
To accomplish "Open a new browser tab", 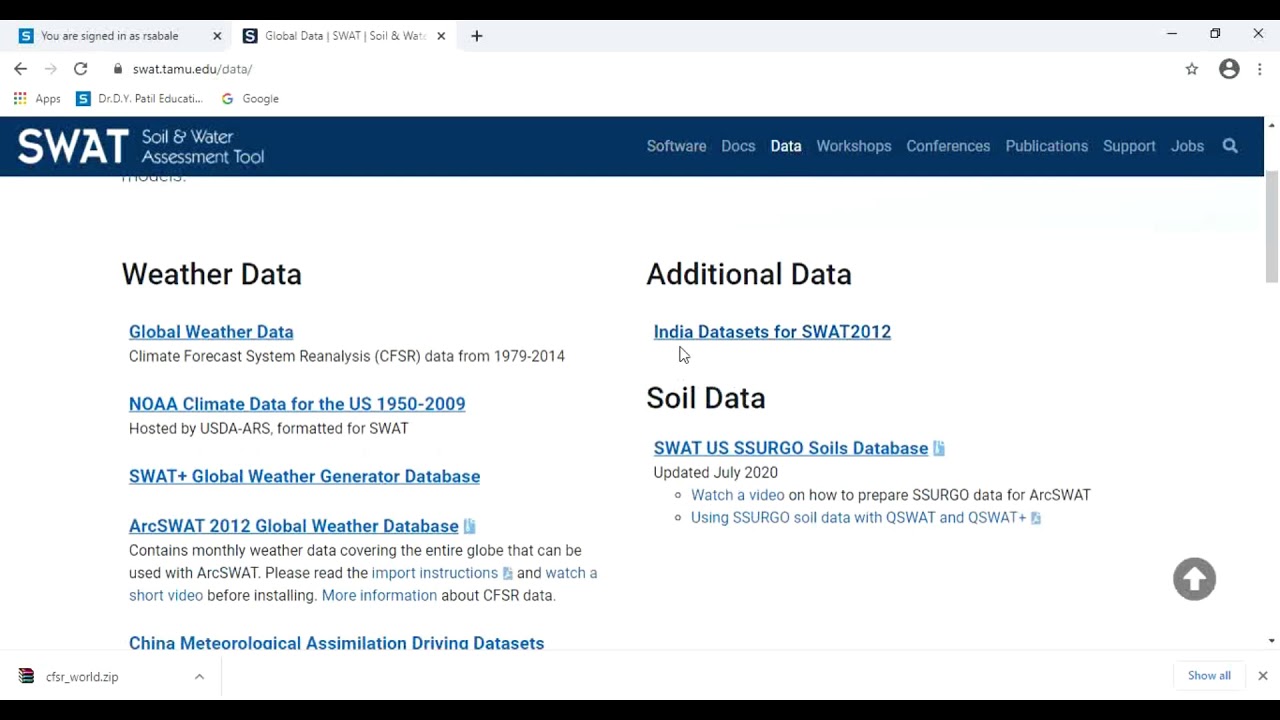I will (477, 36).
